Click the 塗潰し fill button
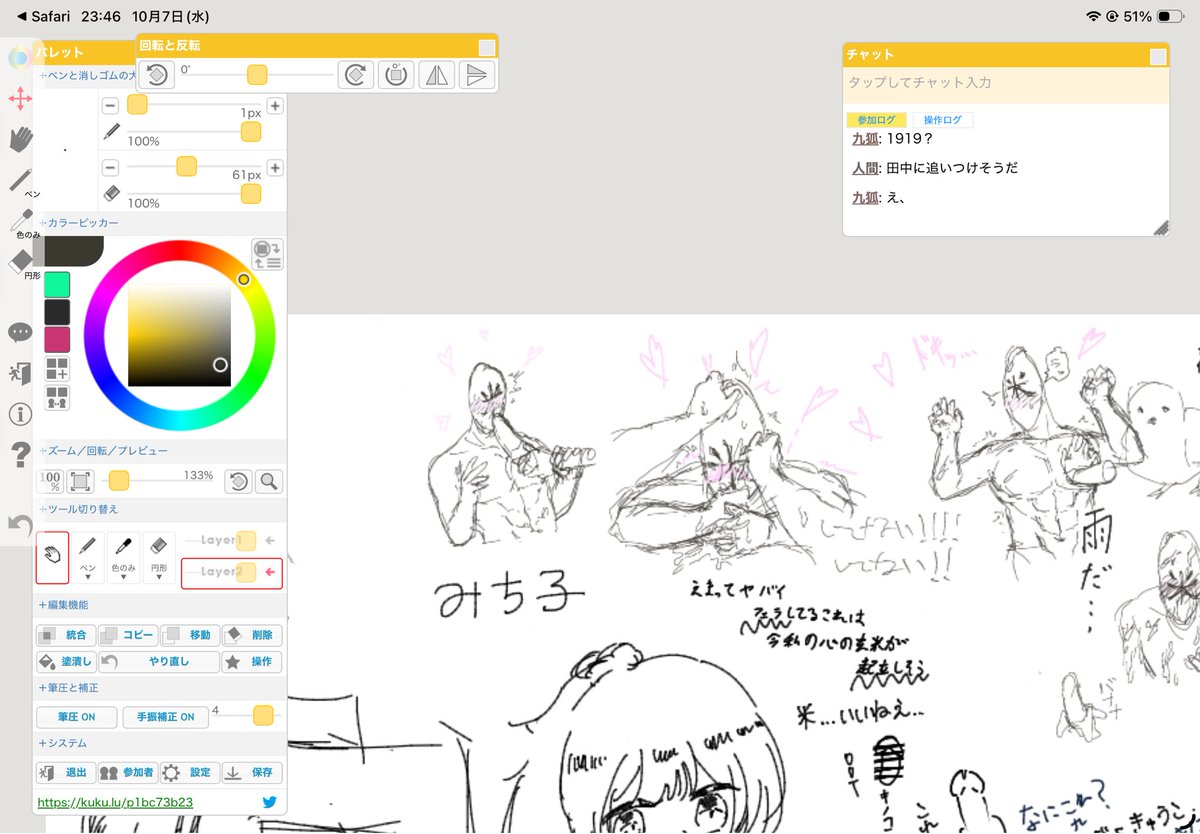Viewport: 1200px width, 834px height. 66,662
